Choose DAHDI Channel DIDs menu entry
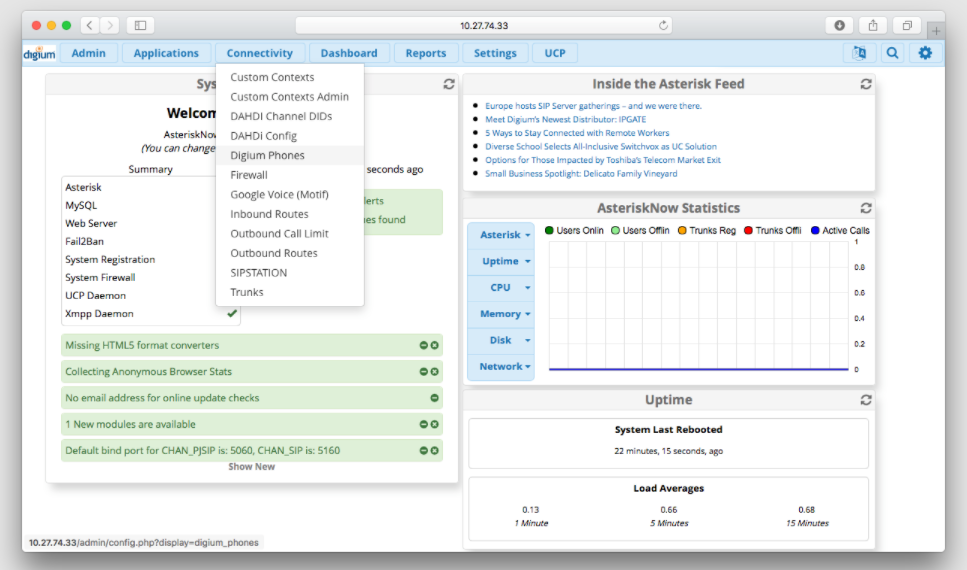The height and width of the screenshot is (570, 967). click(x=290, y=116)
